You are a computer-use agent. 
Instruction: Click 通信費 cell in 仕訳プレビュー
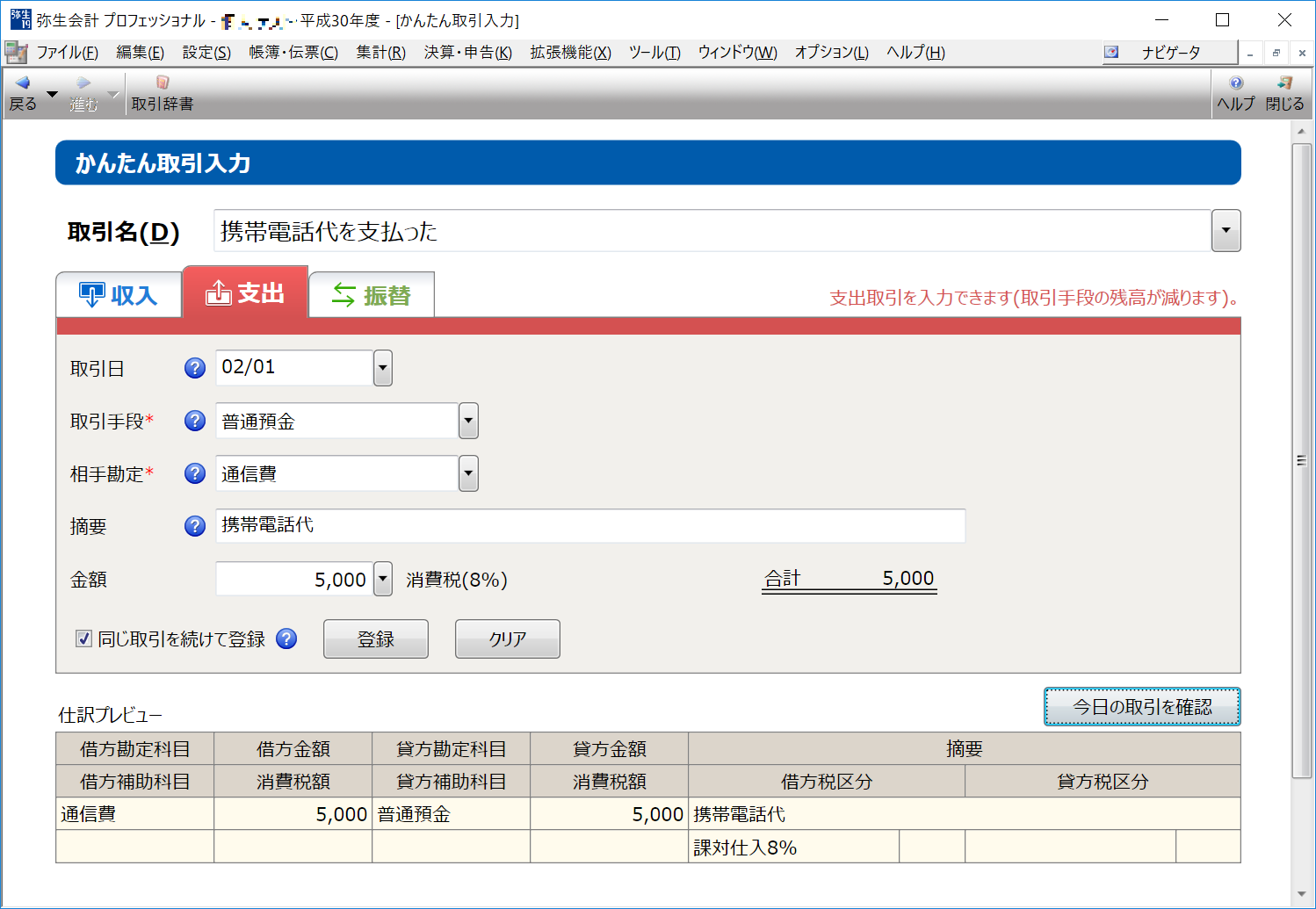(x=134, y=814)
